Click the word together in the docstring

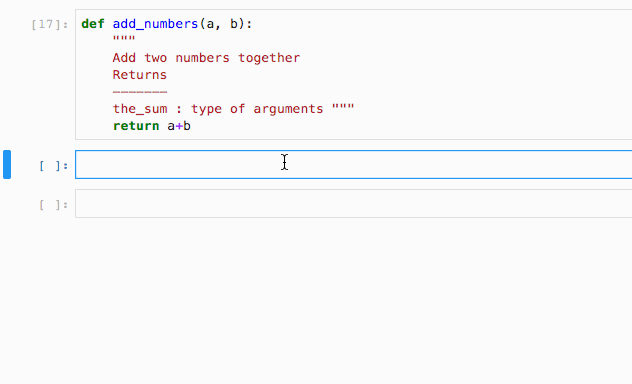[x=269, y=58]
